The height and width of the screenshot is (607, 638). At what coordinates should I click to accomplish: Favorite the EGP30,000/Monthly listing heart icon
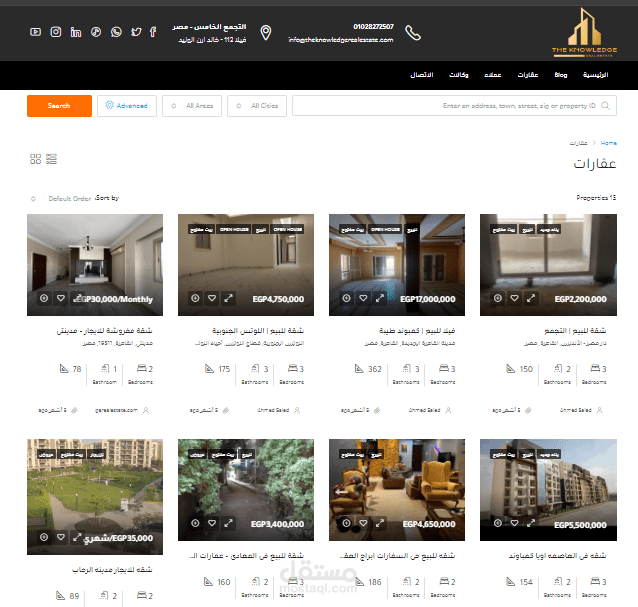61,298
